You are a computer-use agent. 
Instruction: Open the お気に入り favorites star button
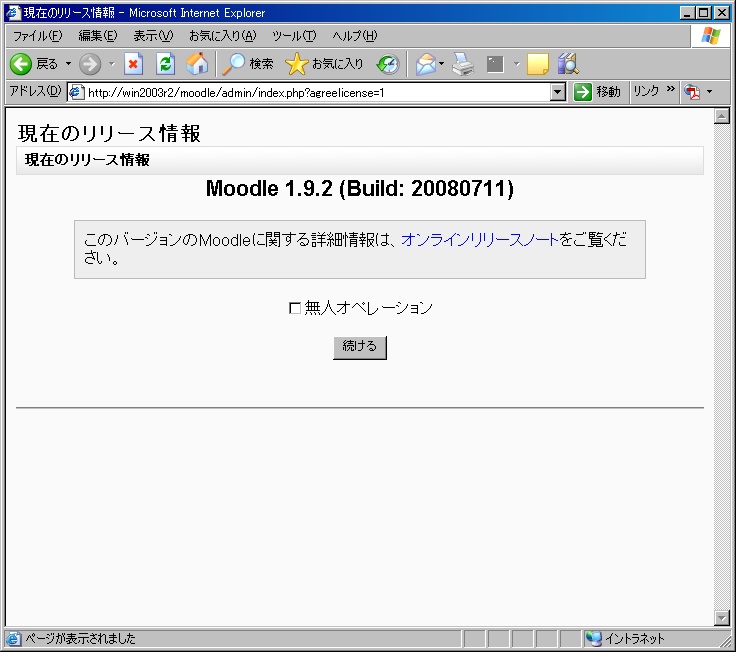click(x=324, y=64)
